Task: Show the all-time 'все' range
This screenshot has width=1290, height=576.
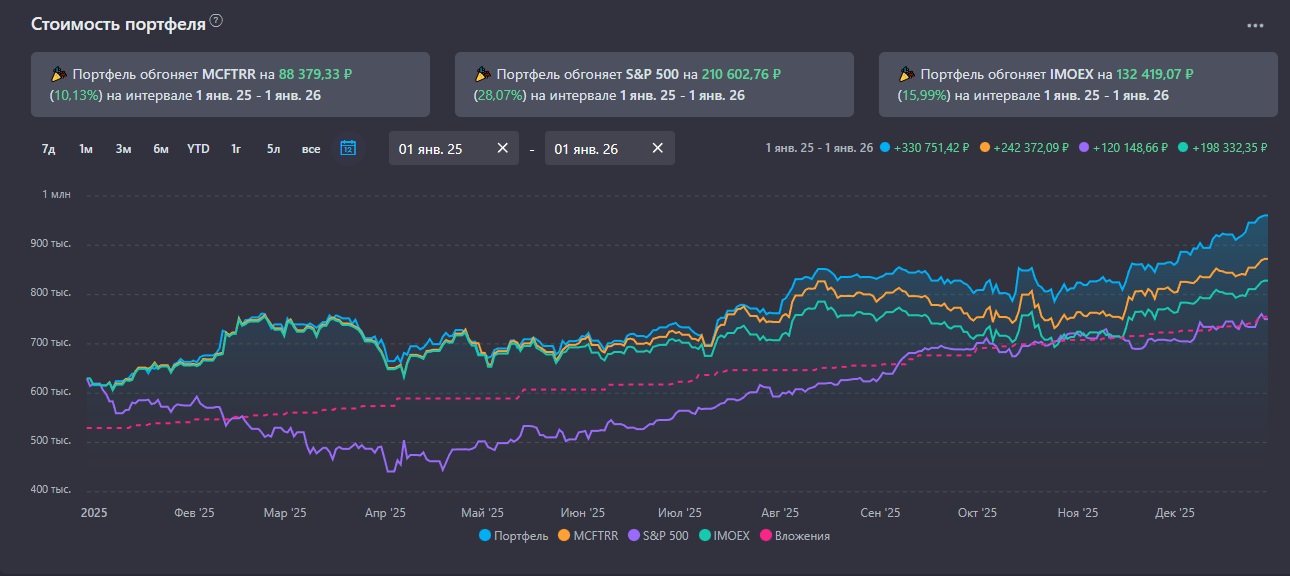Action: 311,149
